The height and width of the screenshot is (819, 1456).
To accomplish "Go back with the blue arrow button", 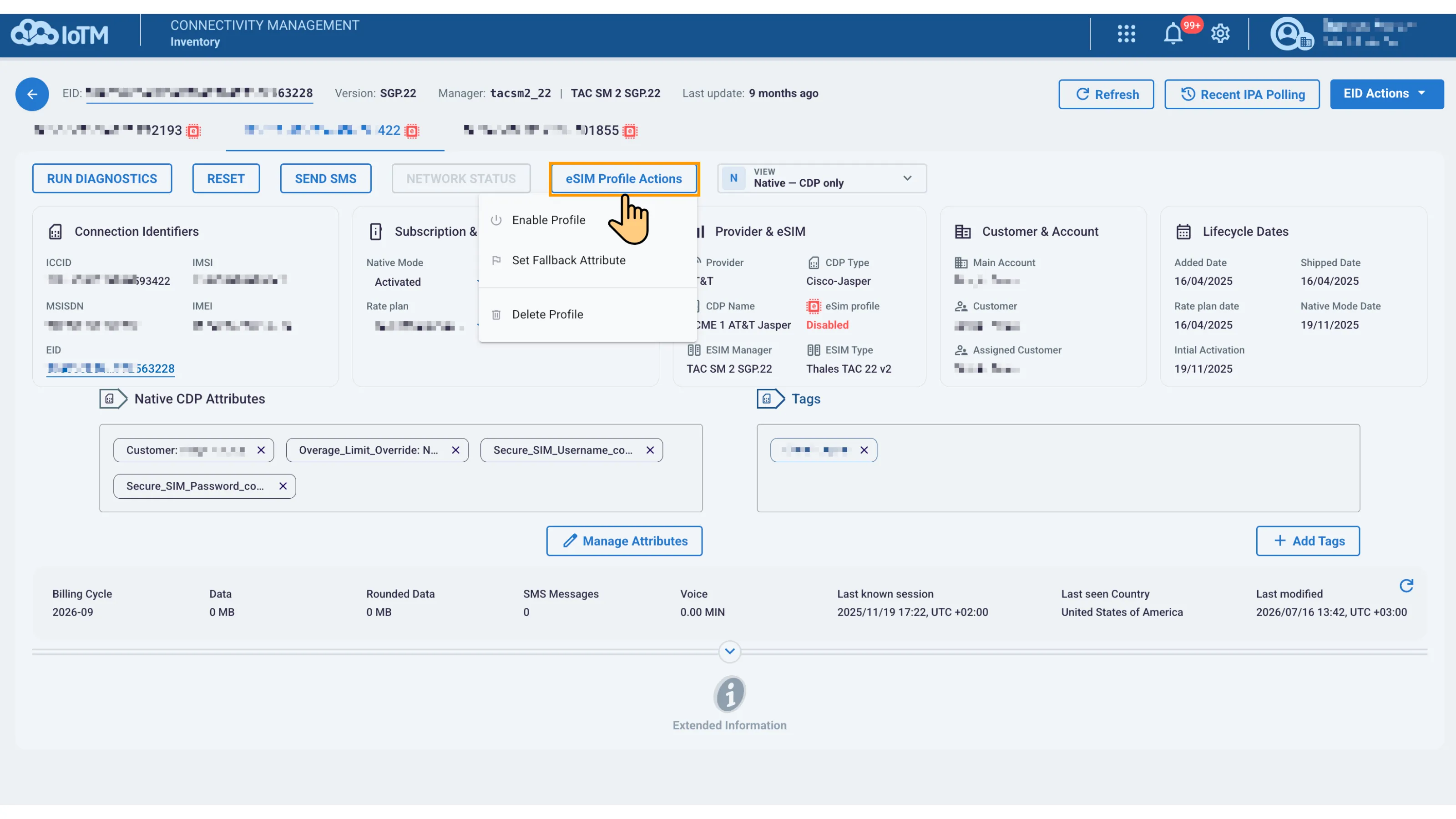I will click(x=32, y=94).
